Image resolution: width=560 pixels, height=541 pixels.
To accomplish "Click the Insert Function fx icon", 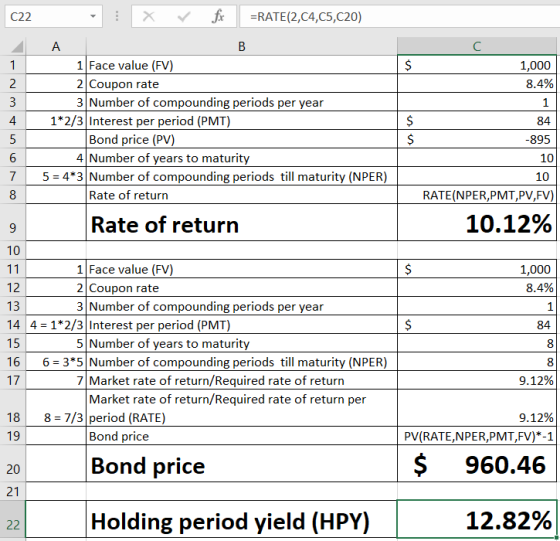I will (x=218, y=16).
